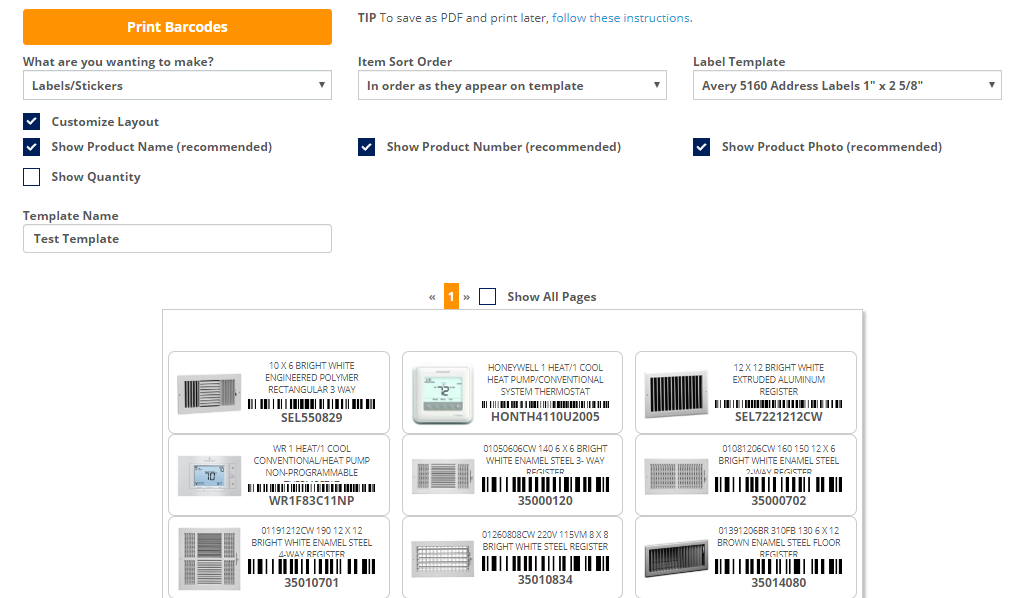Click the WR1F83C11NP thermostat photo

coord(209,475)
